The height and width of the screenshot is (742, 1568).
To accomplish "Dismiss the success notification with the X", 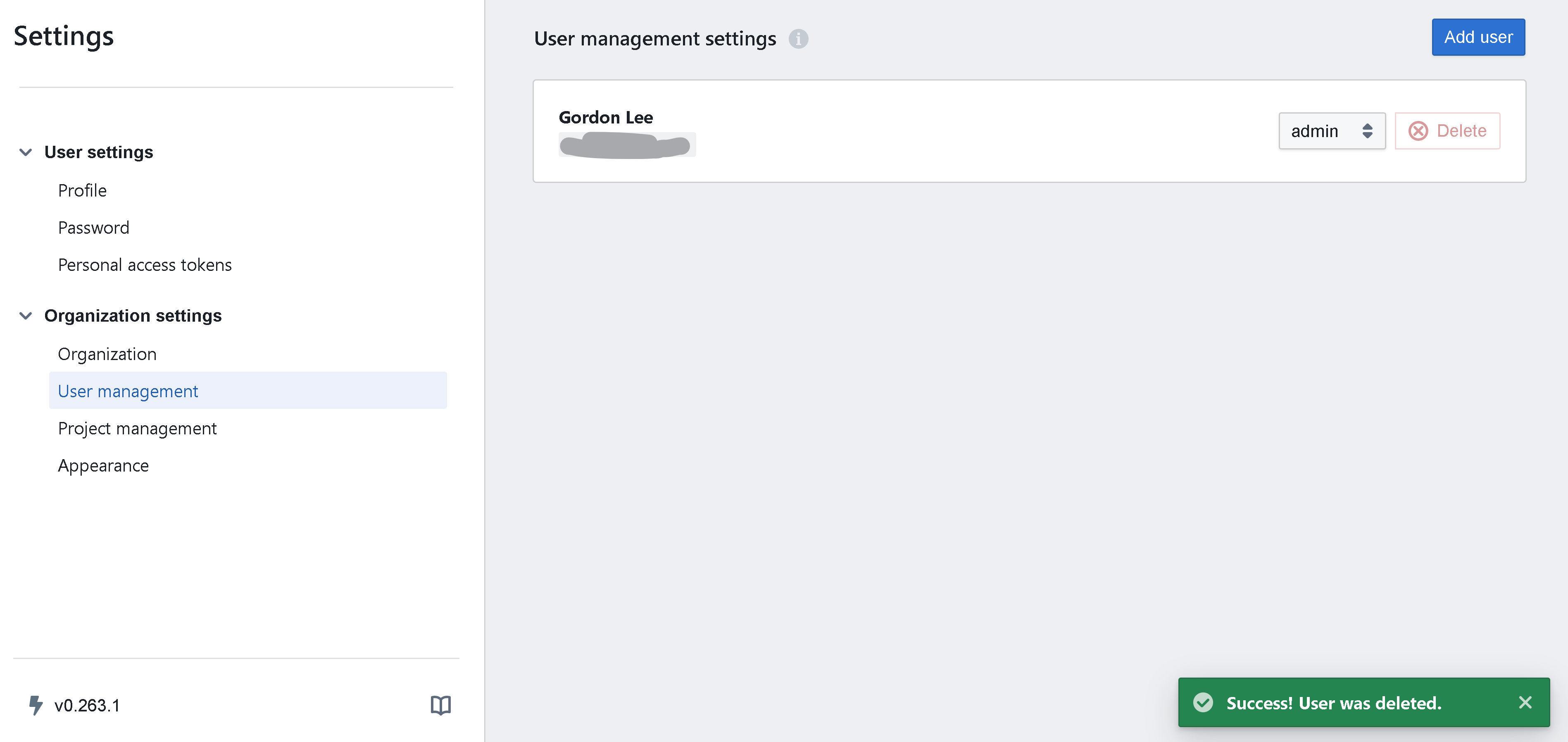I will 1525,702.
